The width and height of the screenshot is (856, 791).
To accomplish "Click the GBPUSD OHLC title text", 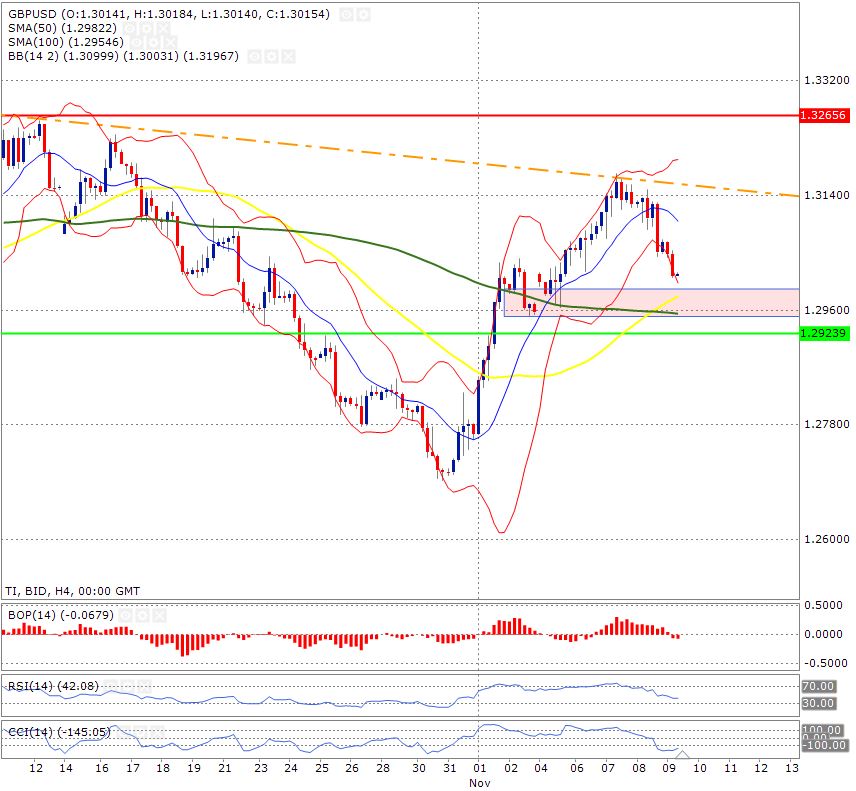I will click(169, 14).
